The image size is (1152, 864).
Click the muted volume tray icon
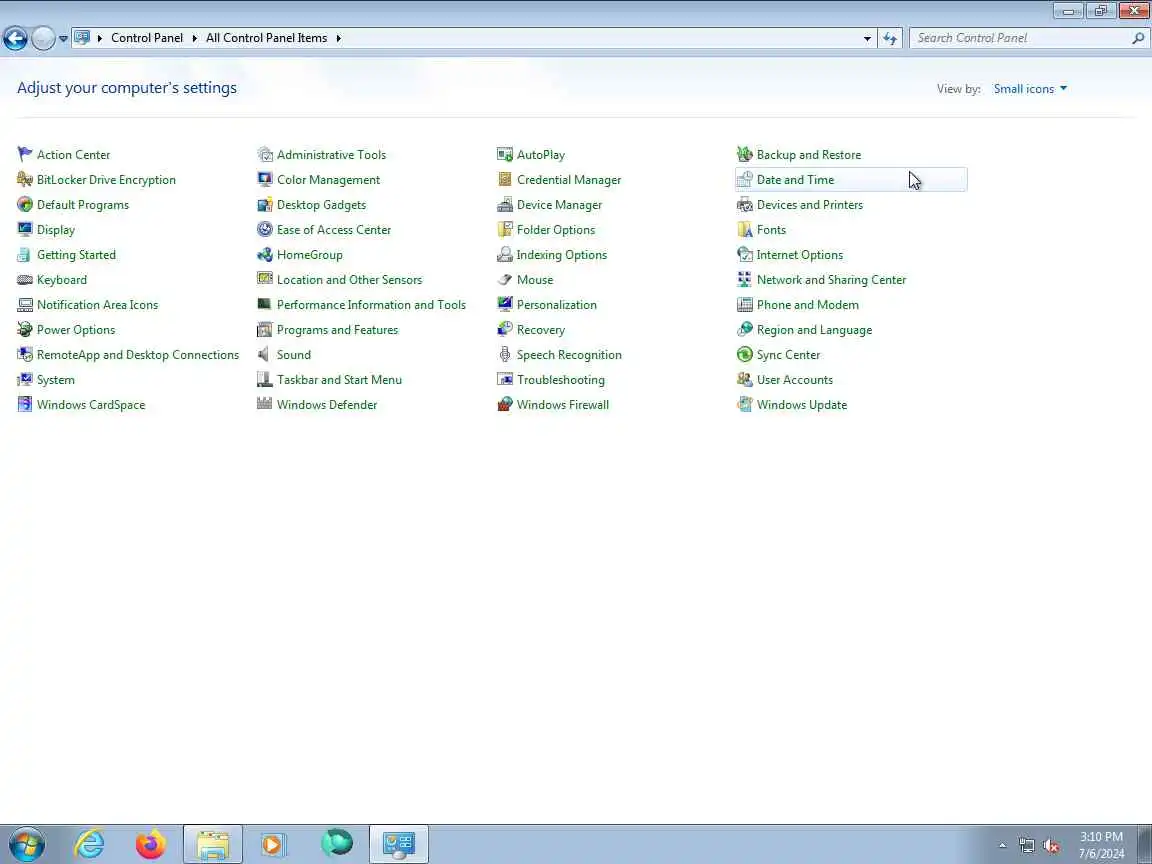(1051, 846)
